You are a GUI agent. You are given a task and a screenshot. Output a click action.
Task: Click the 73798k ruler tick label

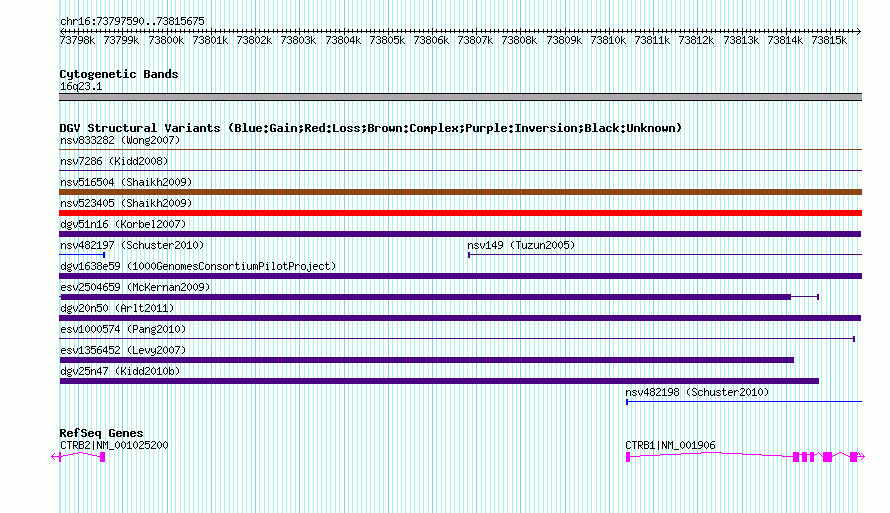click(x=77, y=40)
